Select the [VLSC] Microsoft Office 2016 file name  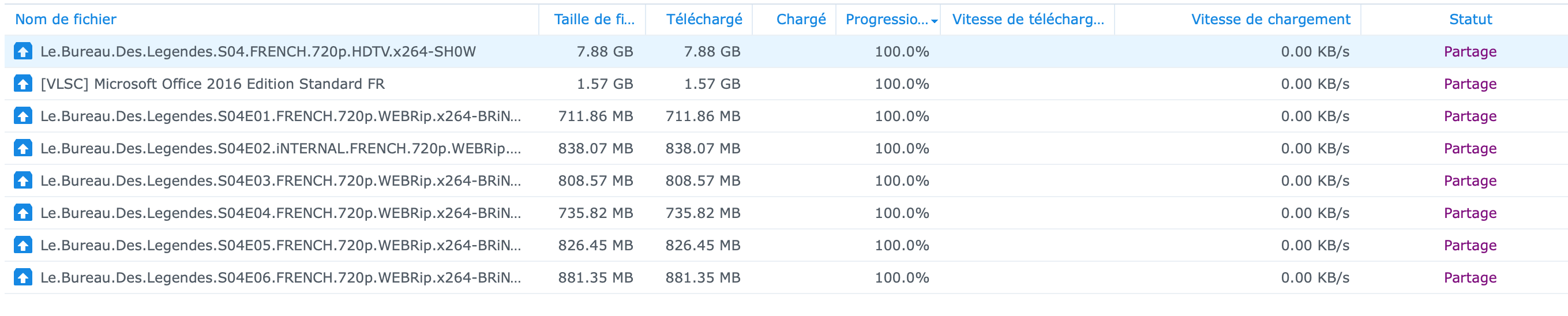(x=212, y=84)
